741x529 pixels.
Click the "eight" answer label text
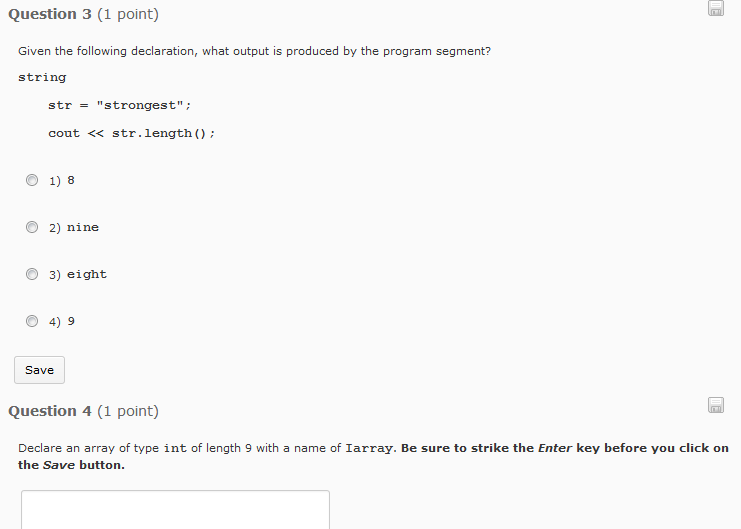87,275
